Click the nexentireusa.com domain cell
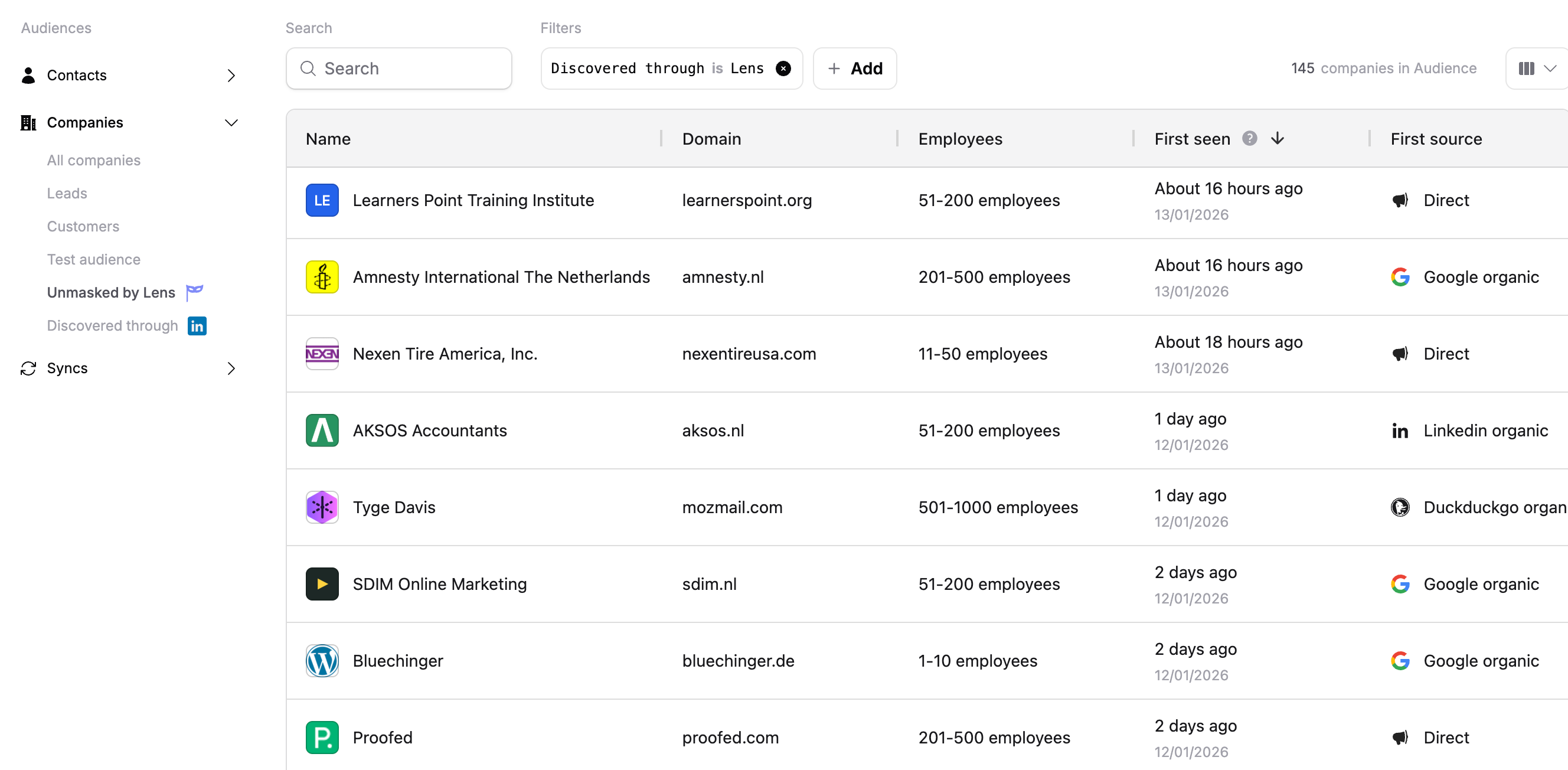 click(x=749, y=354)
